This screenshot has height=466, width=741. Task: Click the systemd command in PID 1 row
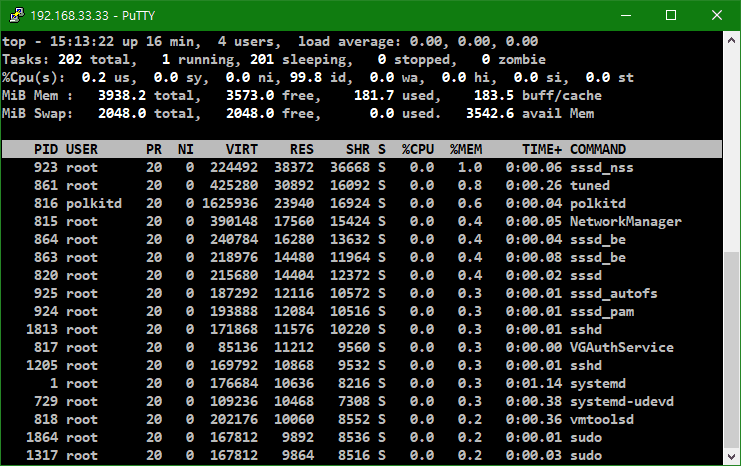pos(598,383)
